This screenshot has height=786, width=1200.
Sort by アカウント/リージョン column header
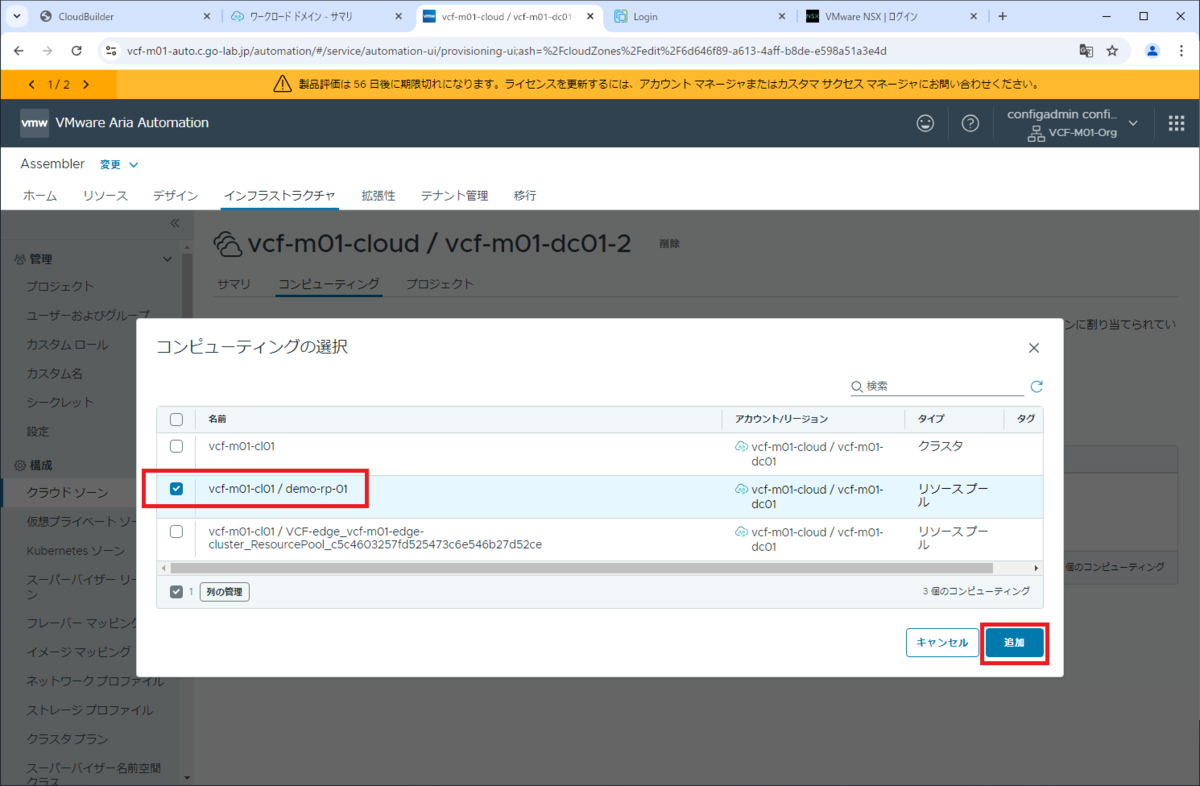(x=781, y=419)
